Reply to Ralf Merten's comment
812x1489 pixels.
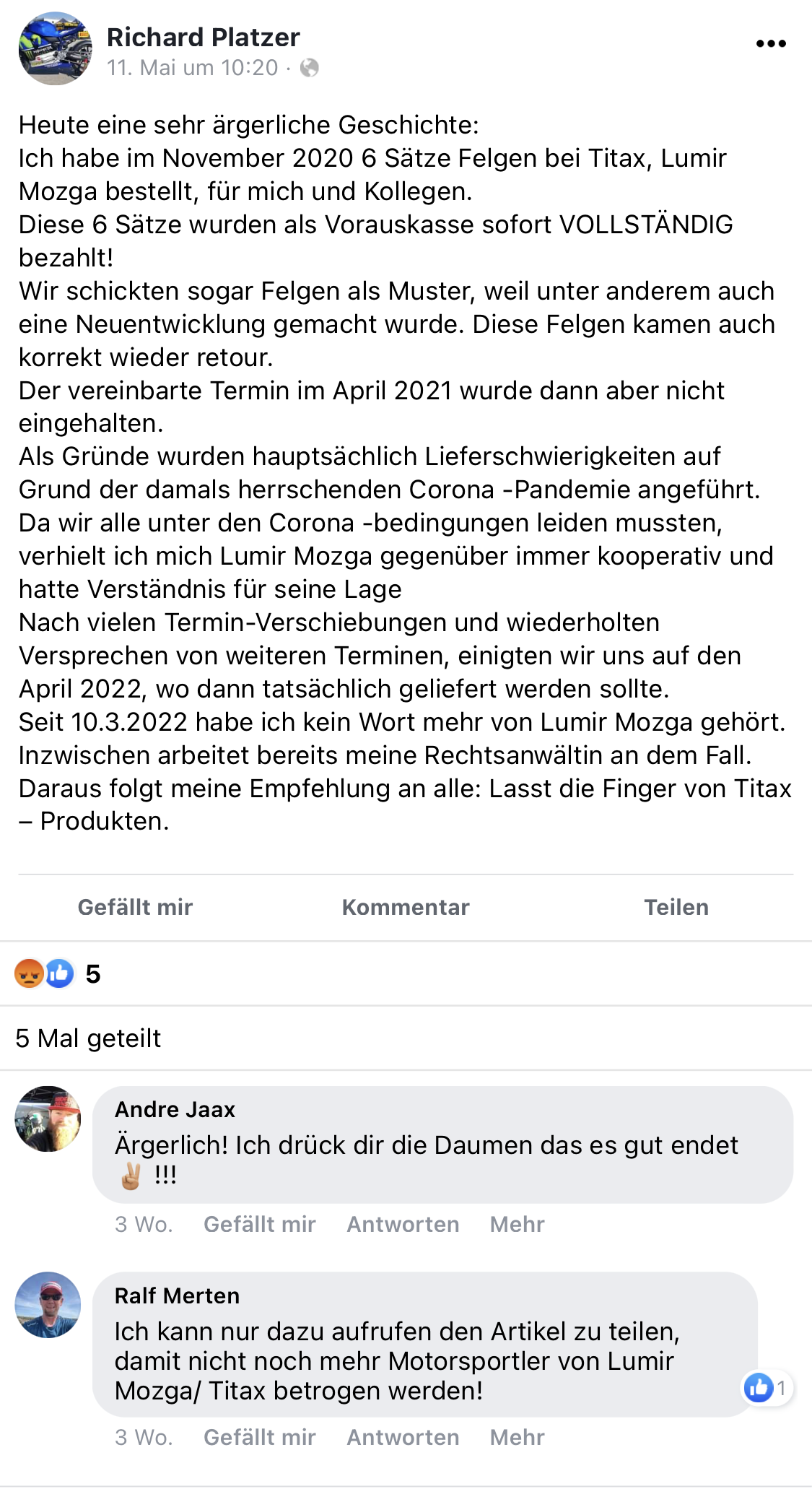[403, 1437]
